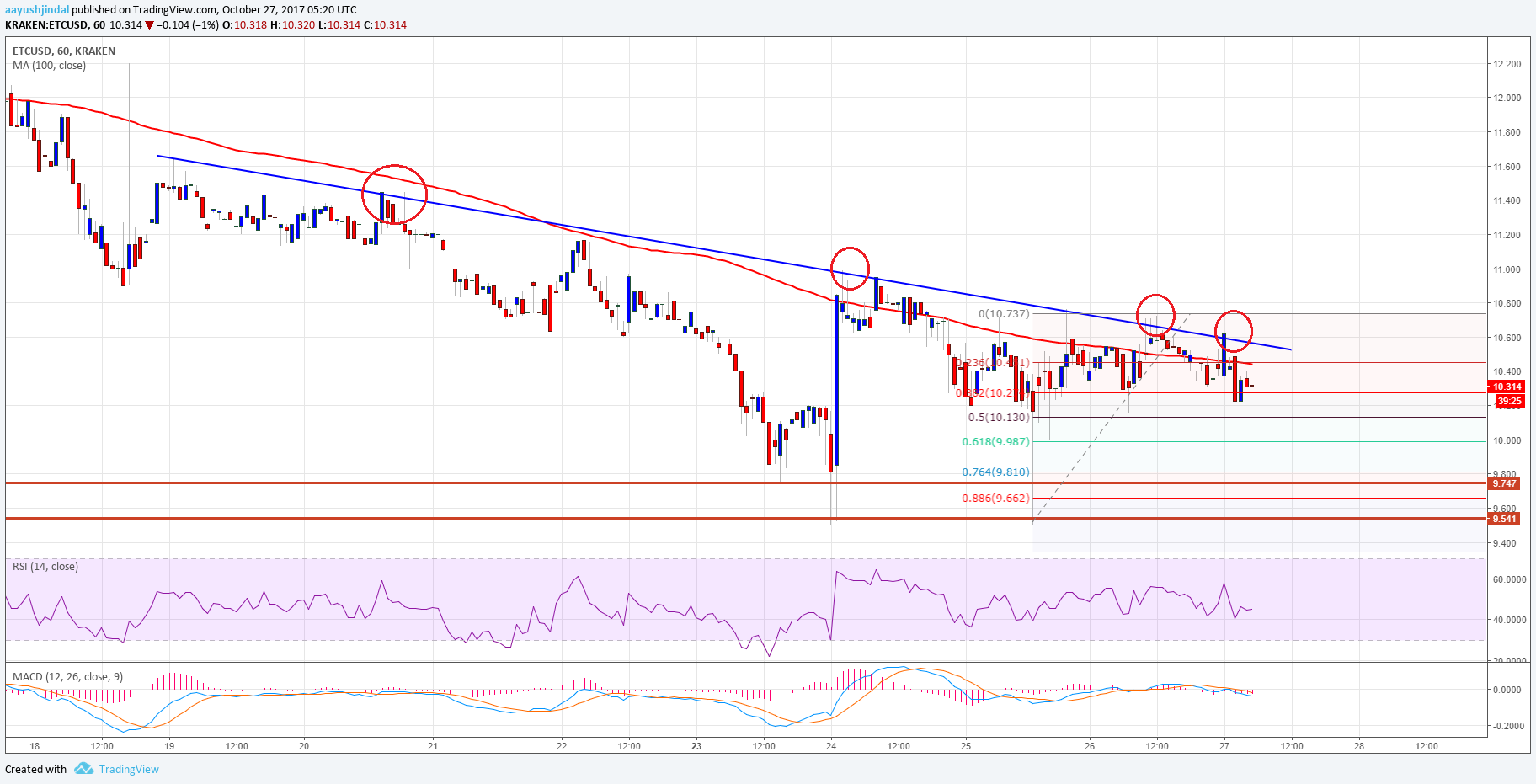Click the MACD -0.2000 axis label
The height and width of the screenshot is (784, 1536).
point(1507,726)
